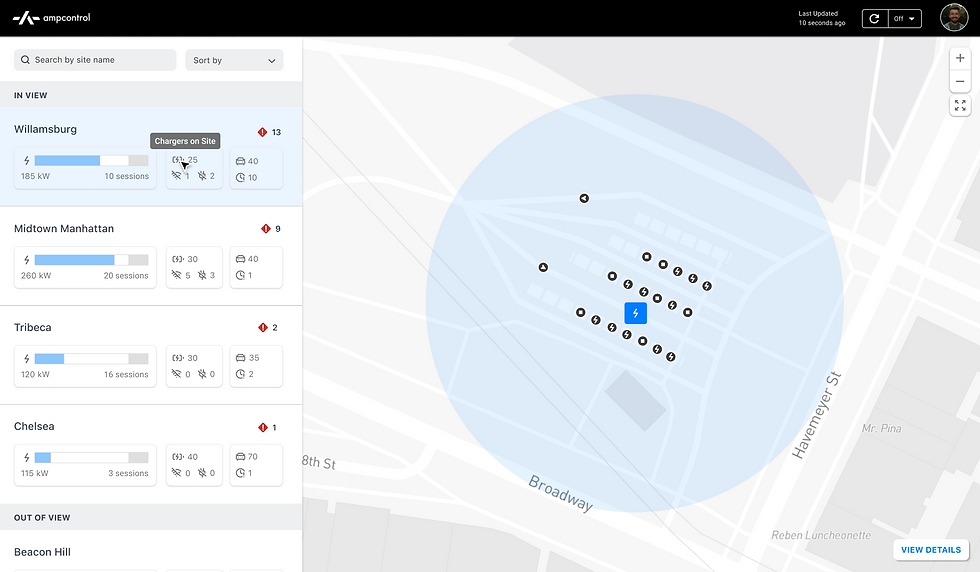
Task: Click the "10 sessions" label
Action: (x=127, y=176)
